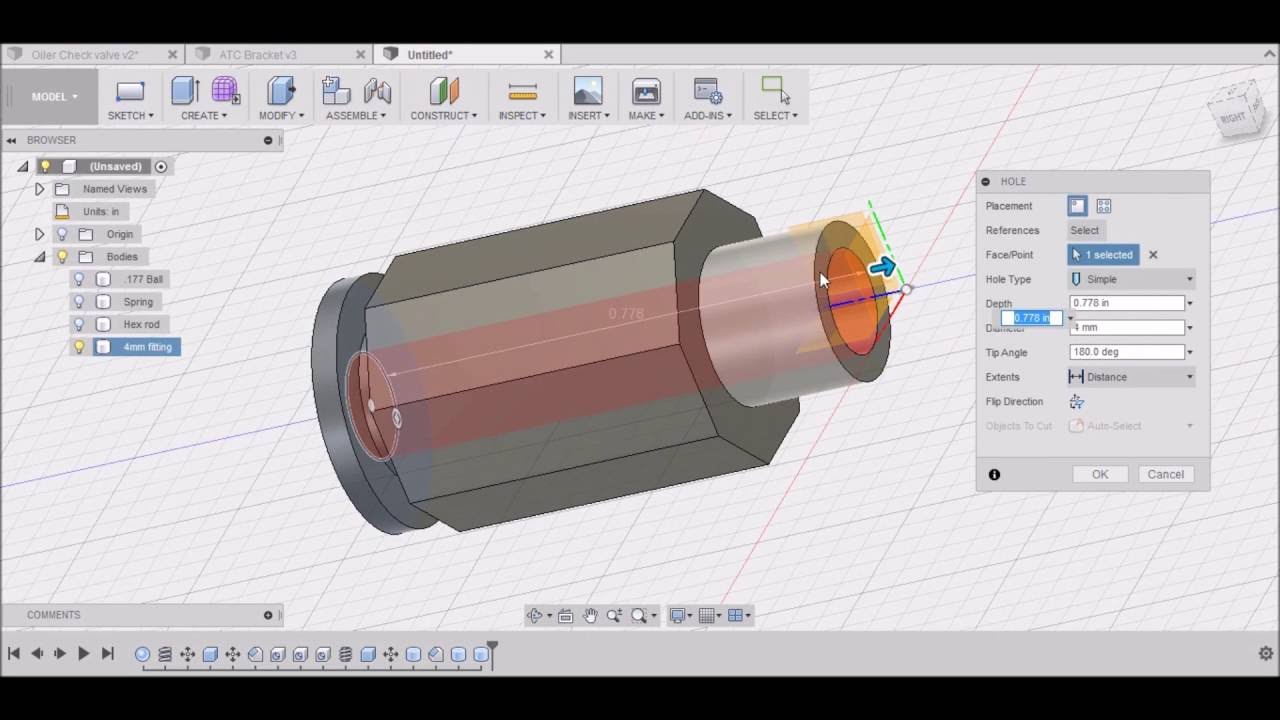The width and height of the screenshot is (1280, 720).
Task: Open timeline settings gear icon
Action: (x=1265, y=654)
